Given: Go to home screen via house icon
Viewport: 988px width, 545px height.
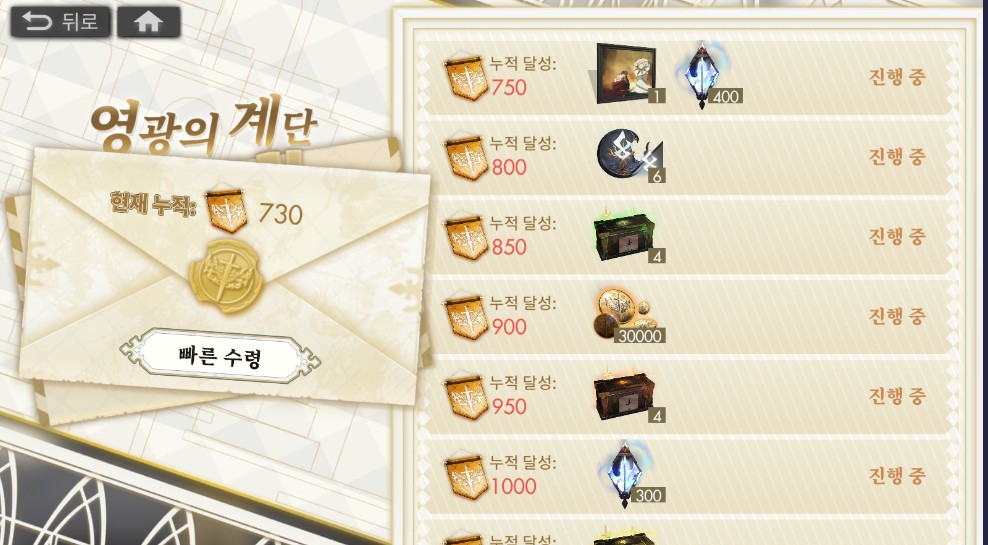Looking at the screenshot, I should tap(149, 21).
